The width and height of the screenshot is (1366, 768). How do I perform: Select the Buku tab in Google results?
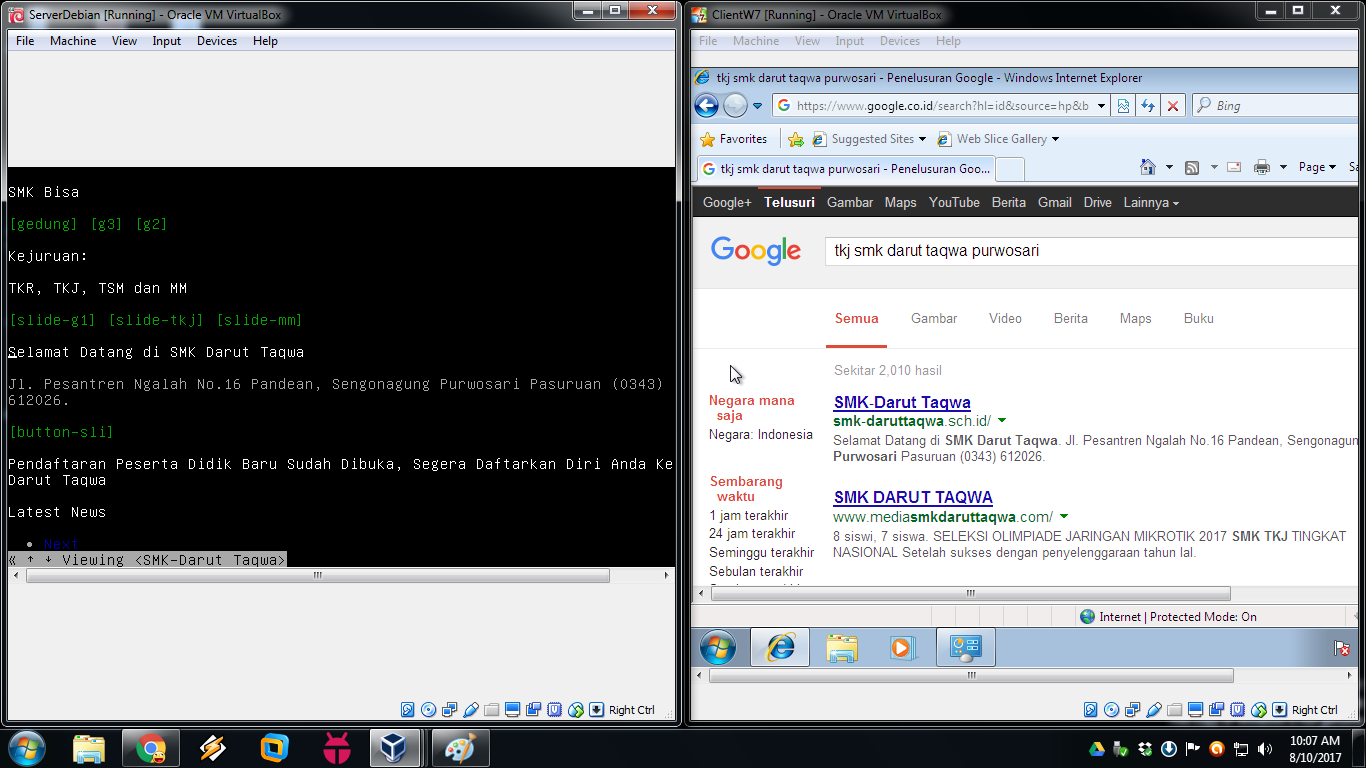(x=1198, y=318)
